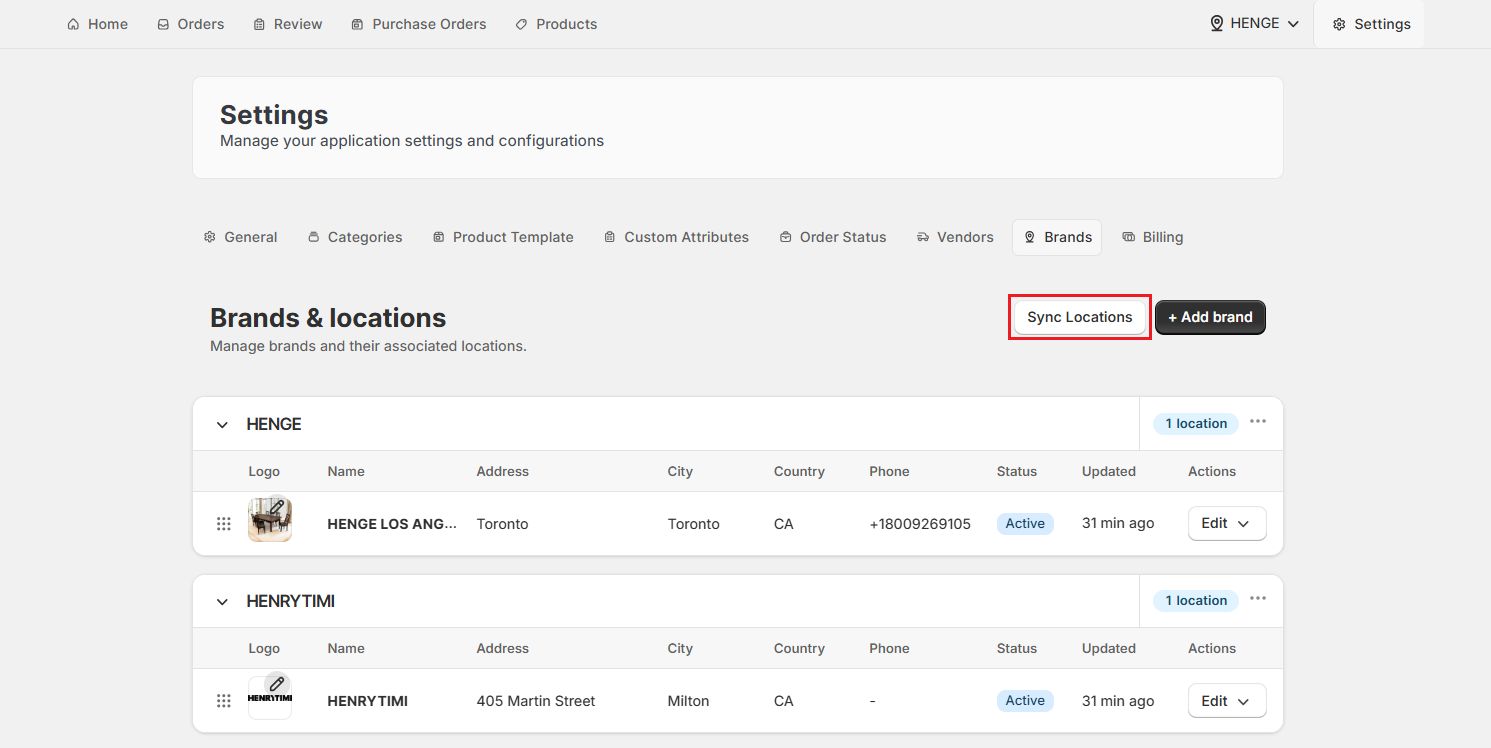1491x748 pixels.
Task: Switch to the Categories tab
Action: (354, 237)
